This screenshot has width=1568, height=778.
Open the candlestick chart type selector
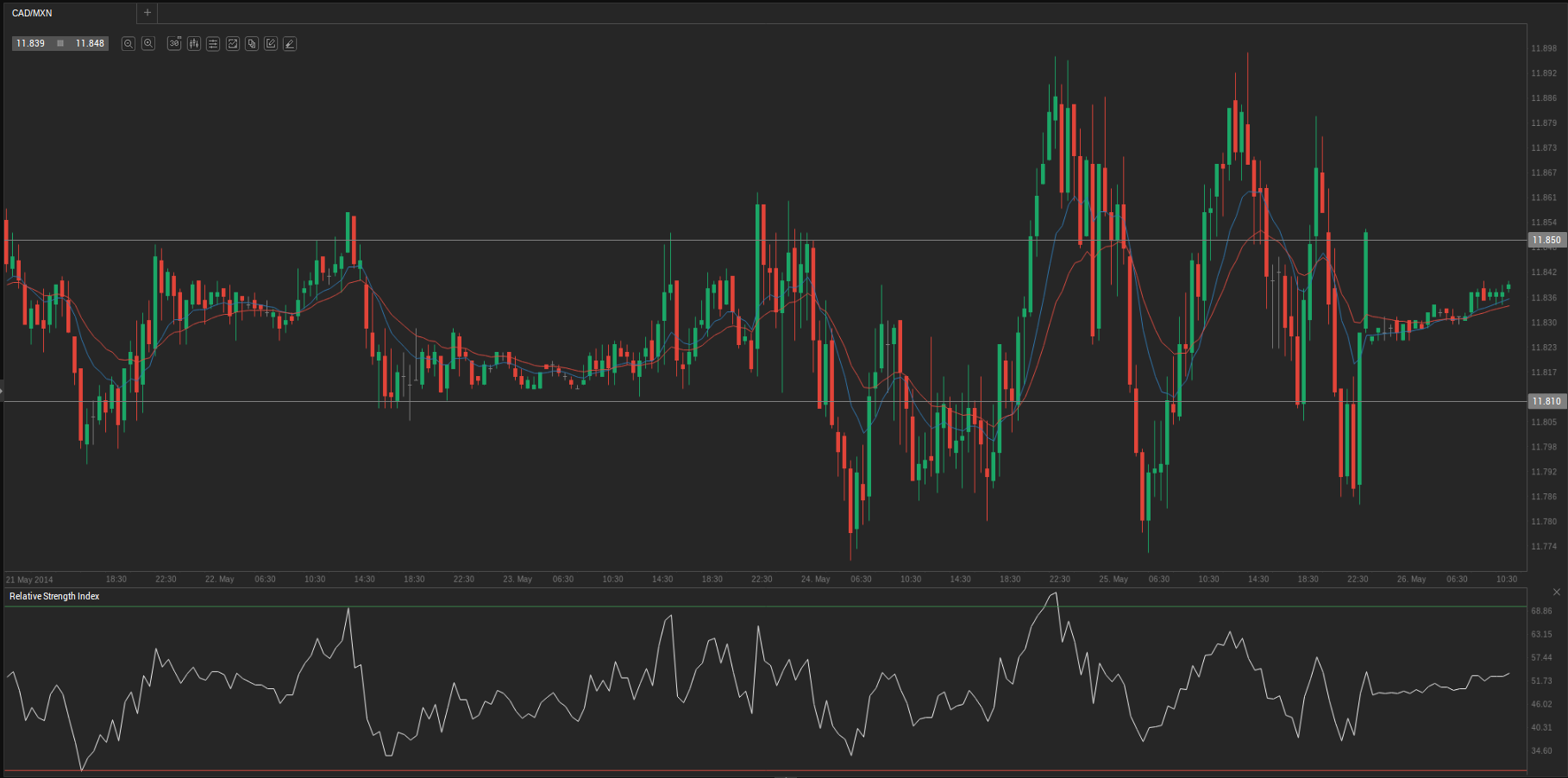tap(194, 43)
